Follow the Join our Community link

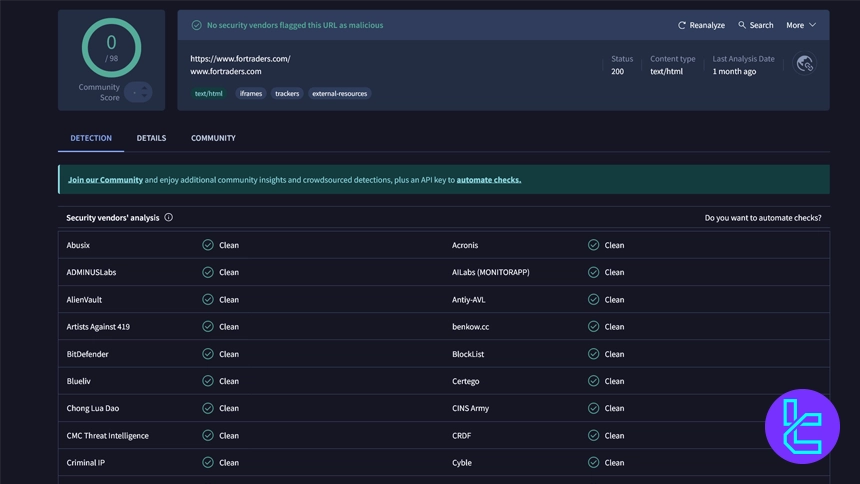click(105, 179)
